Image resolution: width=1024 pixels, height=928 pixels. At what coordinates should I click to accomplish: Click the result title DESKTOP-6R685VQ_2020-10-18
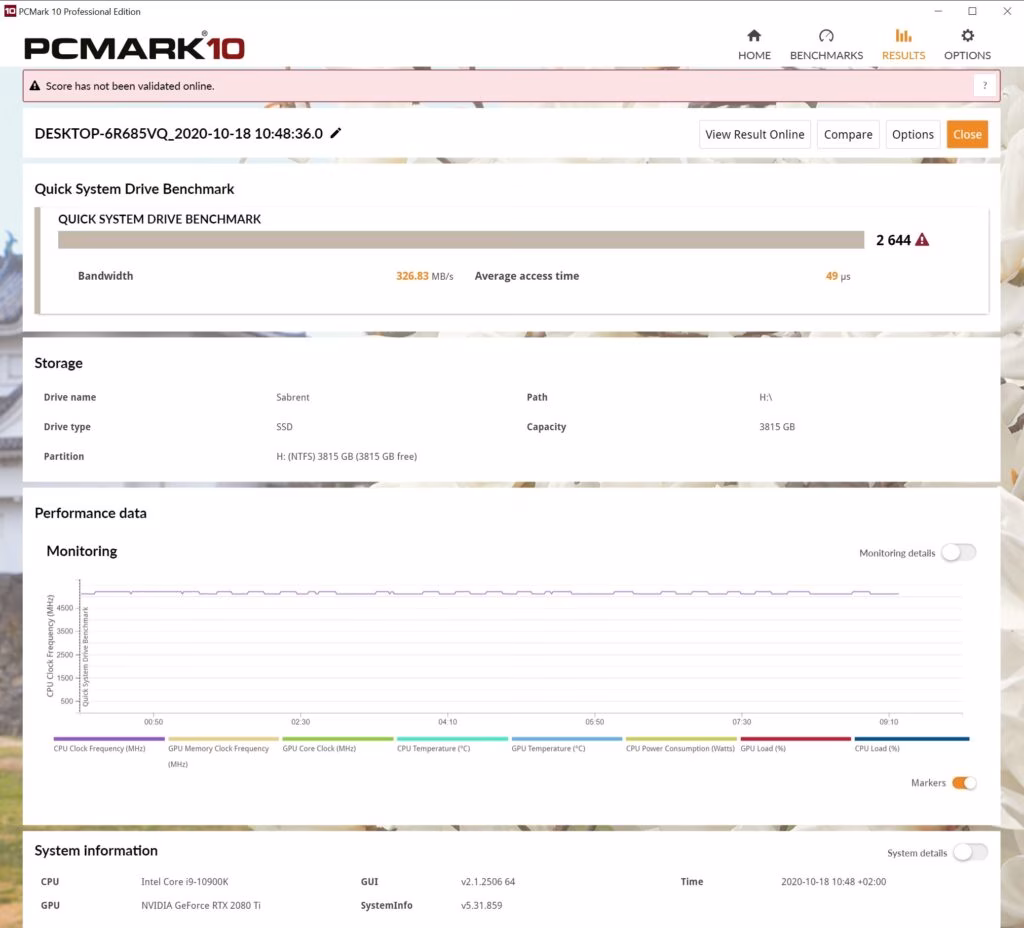178,133
